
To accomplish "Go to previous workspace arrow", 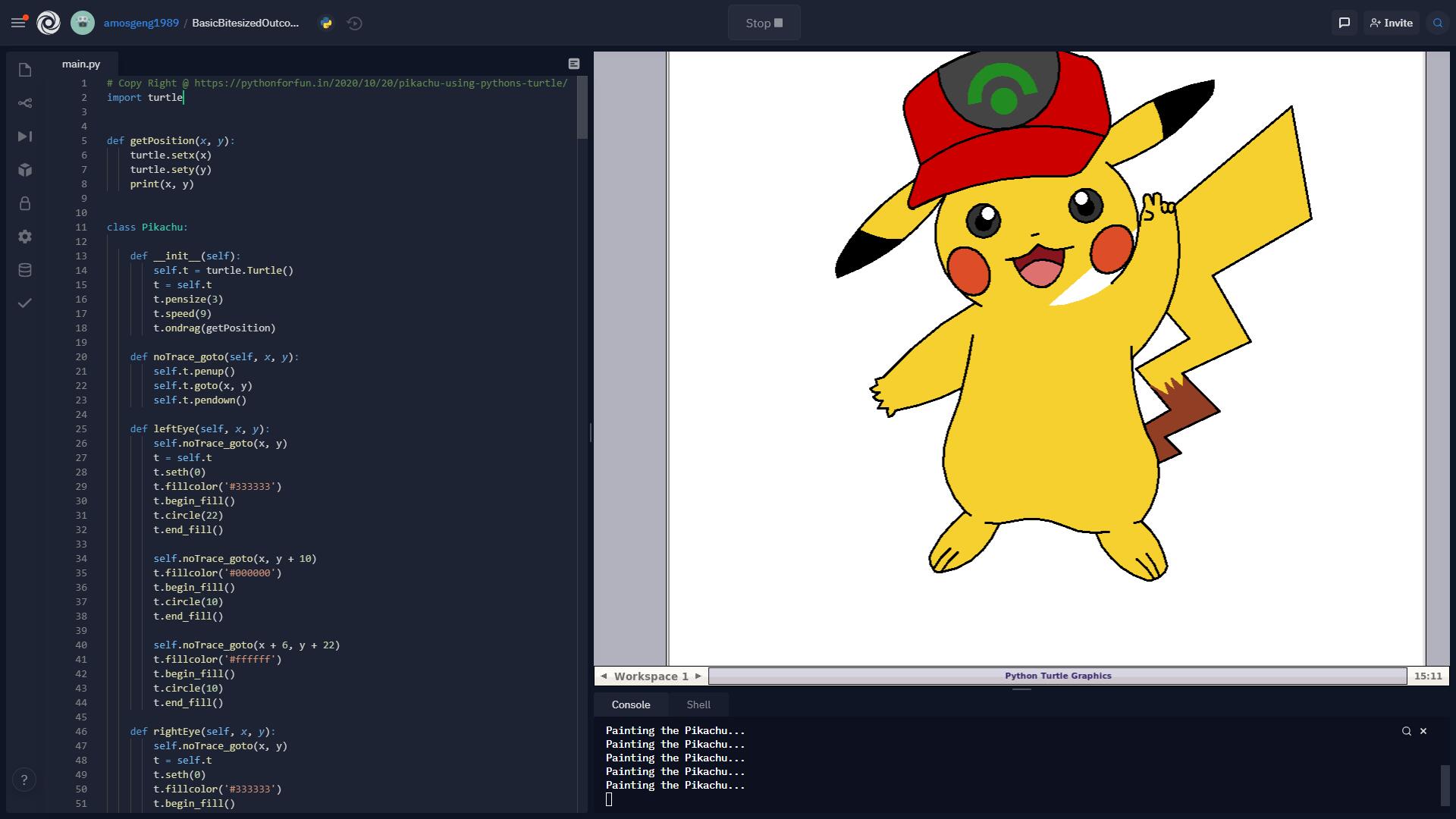I will 604,676.
